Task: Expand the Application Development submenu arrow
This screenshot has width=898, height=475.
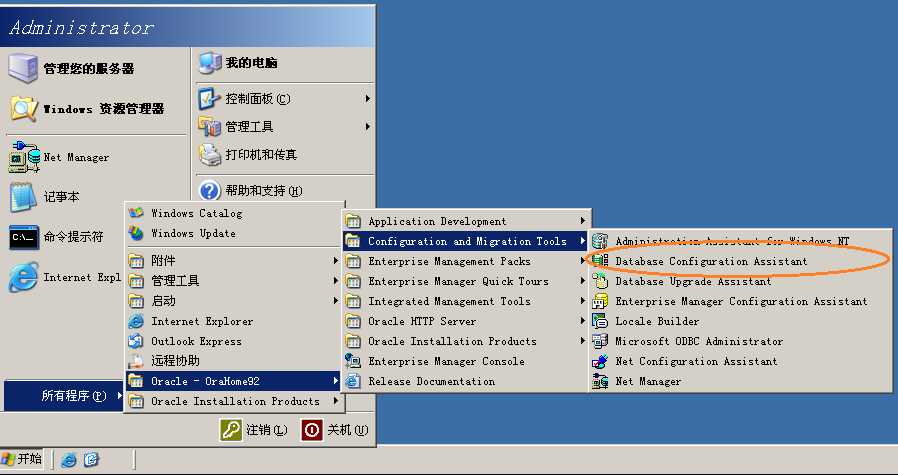Action: [582, 221]
